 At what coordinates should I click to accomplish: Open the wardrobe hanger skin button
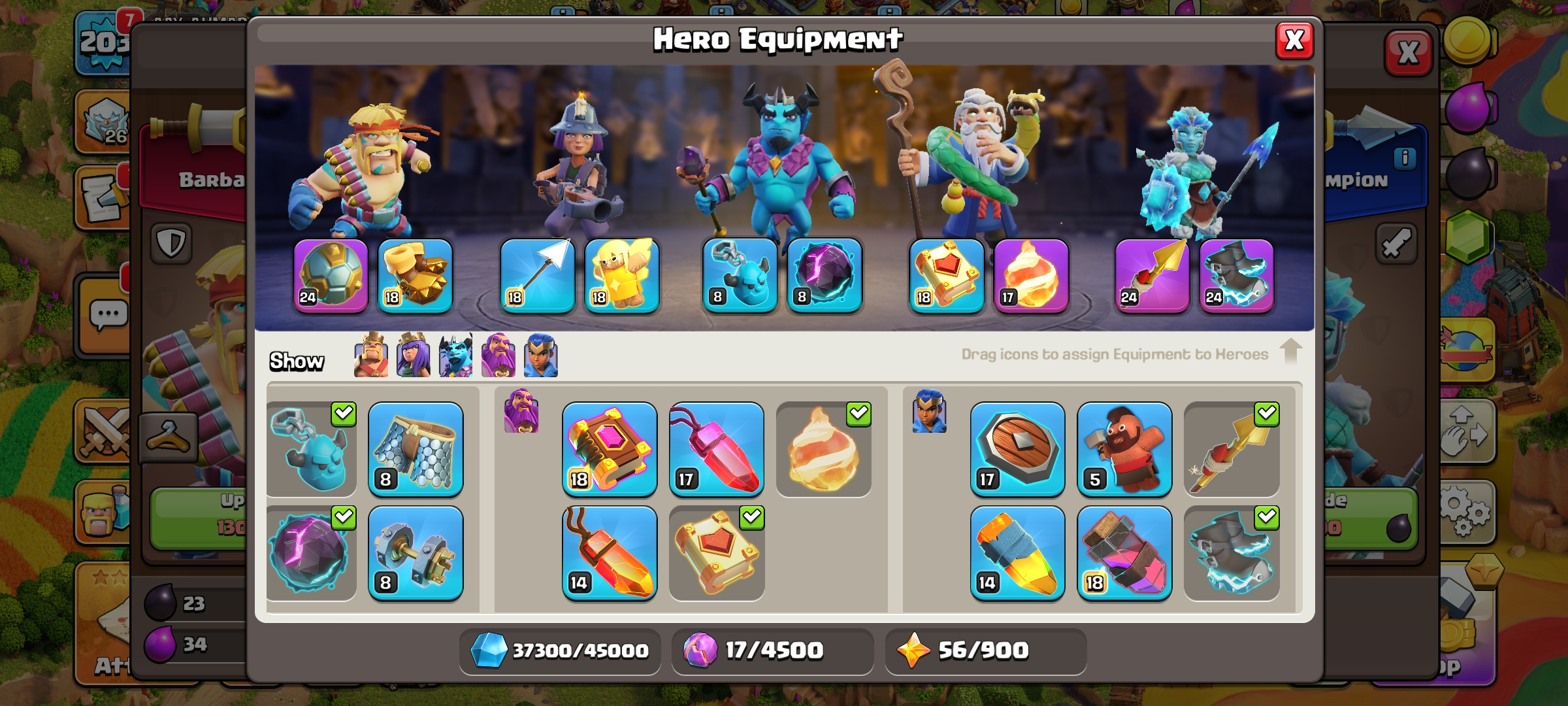[169, 437]
